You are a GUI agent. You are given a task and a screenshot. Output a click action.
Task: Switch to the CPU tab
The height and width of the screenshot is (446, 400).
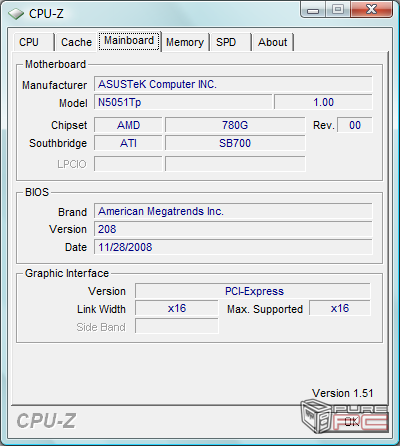click(x=33, y=42)
